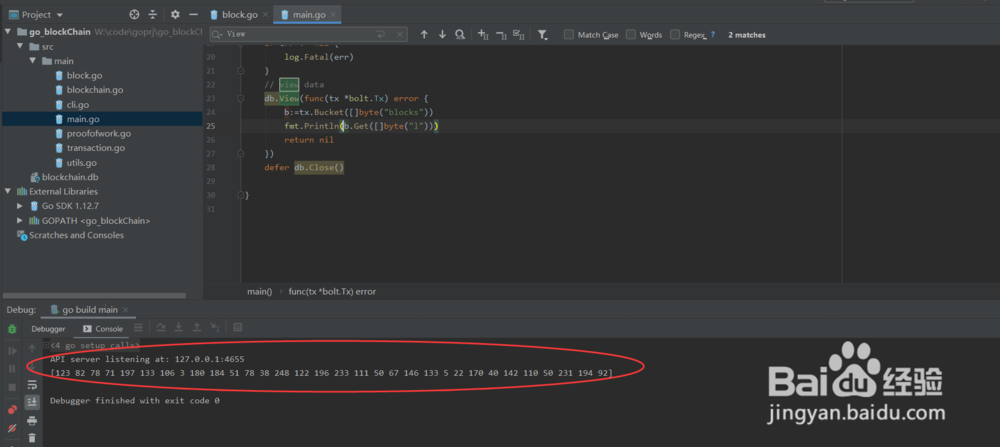Print console output
The width and height of the screenshot is (1000, 447).
tap(32, 421)
